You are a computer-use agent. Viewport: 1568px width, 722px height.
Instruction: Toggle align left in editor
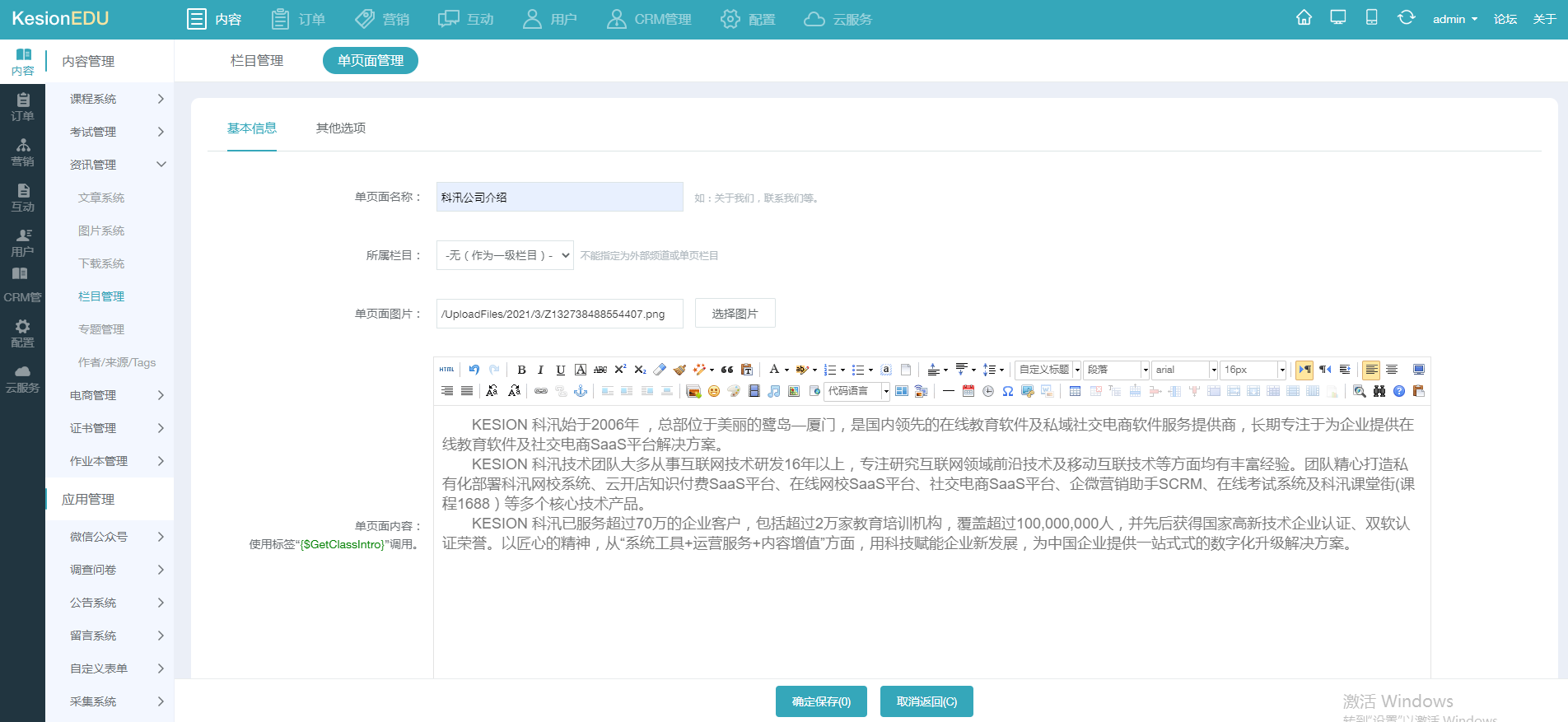[1371, 370]
